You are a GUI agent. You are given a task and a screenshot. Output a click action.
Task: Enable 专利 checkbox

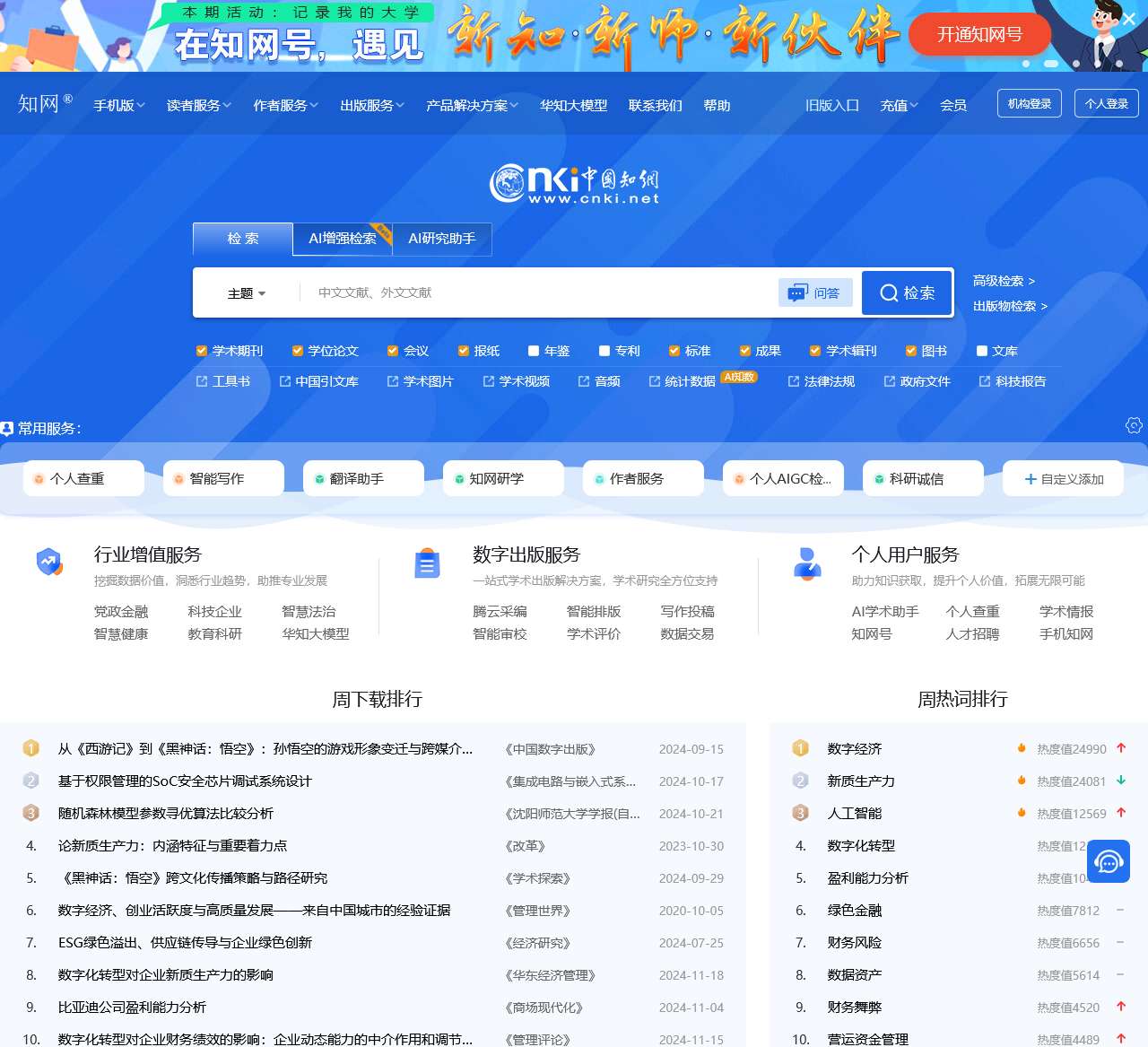tap(604, 351)
